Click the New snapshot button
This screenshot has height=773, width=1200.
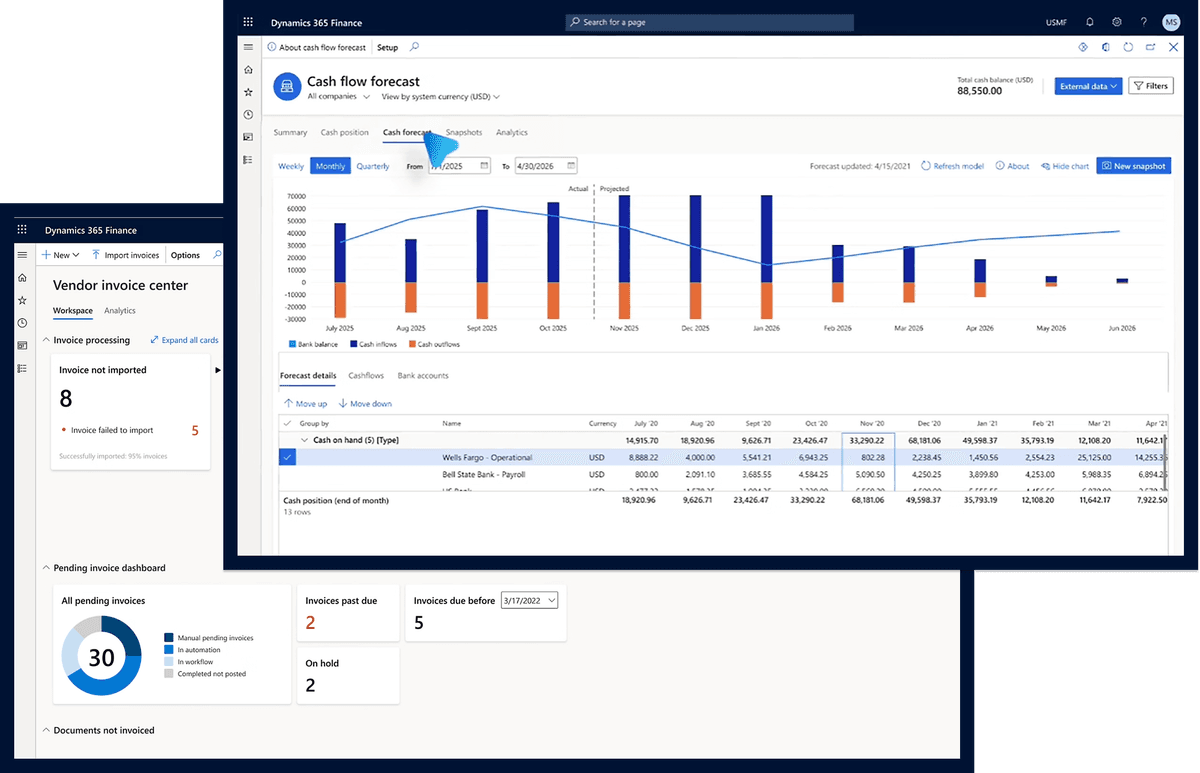click(1133, 166)
